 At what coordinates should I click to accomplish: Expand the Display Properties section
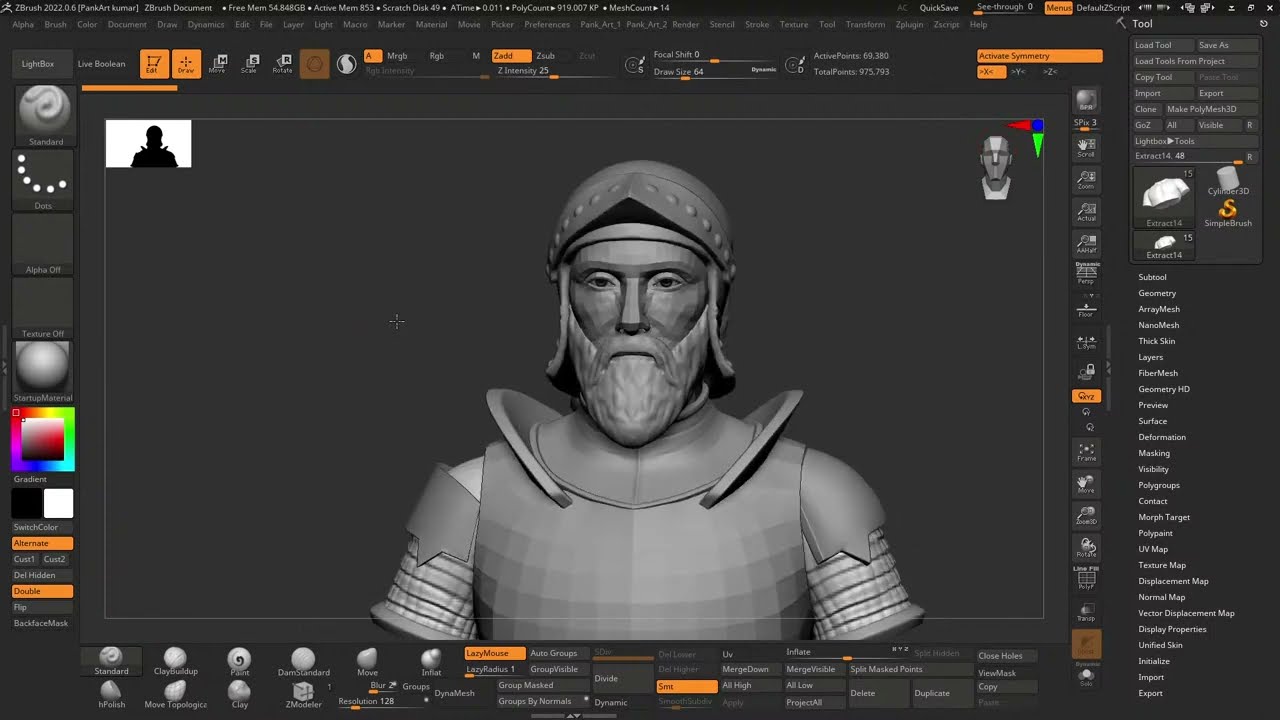pos(1172,629)
